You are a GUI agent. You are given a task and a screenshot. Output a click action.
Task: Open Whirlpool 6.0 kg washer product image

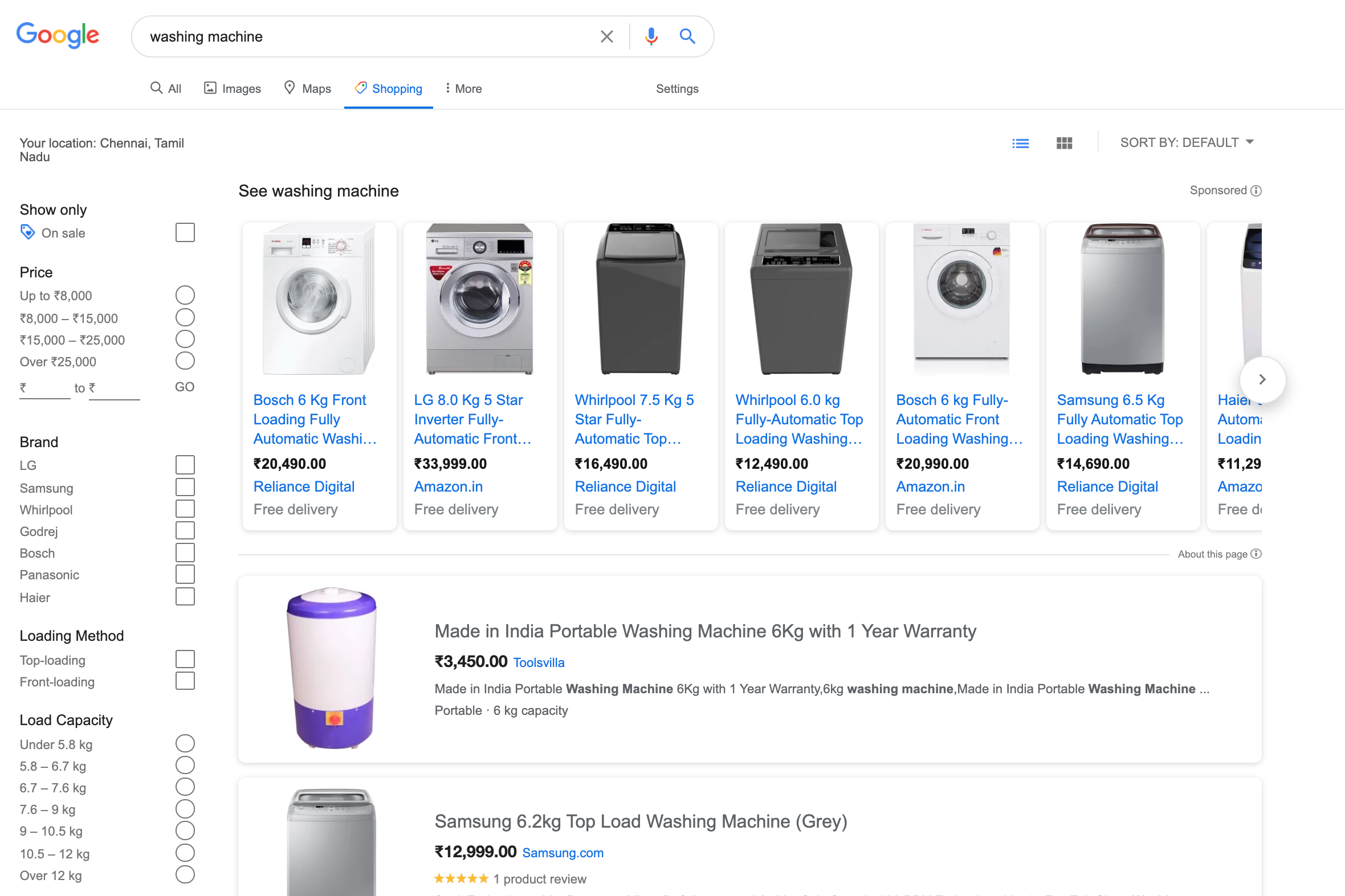[x=801, y=300]
